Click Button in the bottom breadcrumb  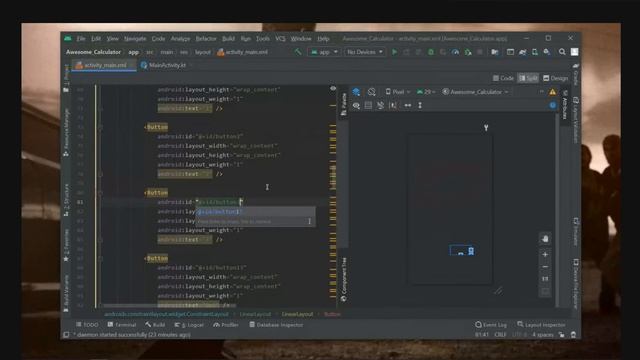(332, 314)
